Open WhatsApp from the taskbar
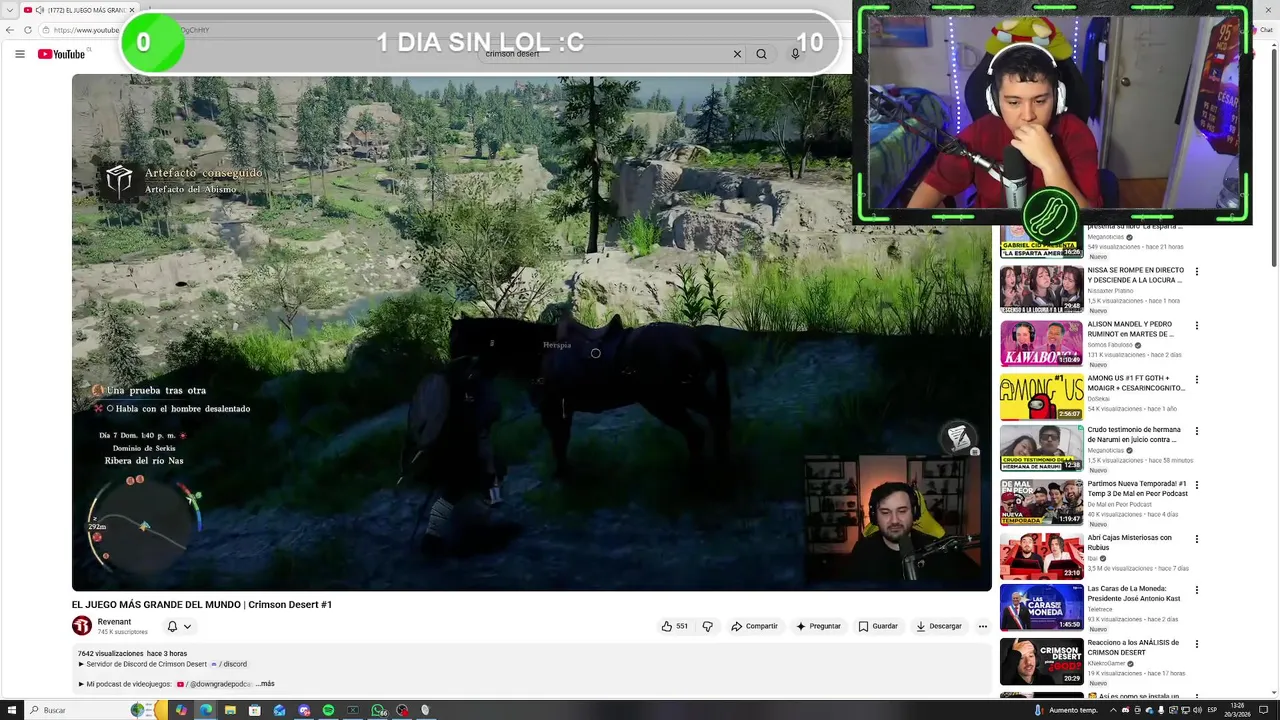This screenshot has width=1280, height=720. pyautogui.click(x=378, y=710)
